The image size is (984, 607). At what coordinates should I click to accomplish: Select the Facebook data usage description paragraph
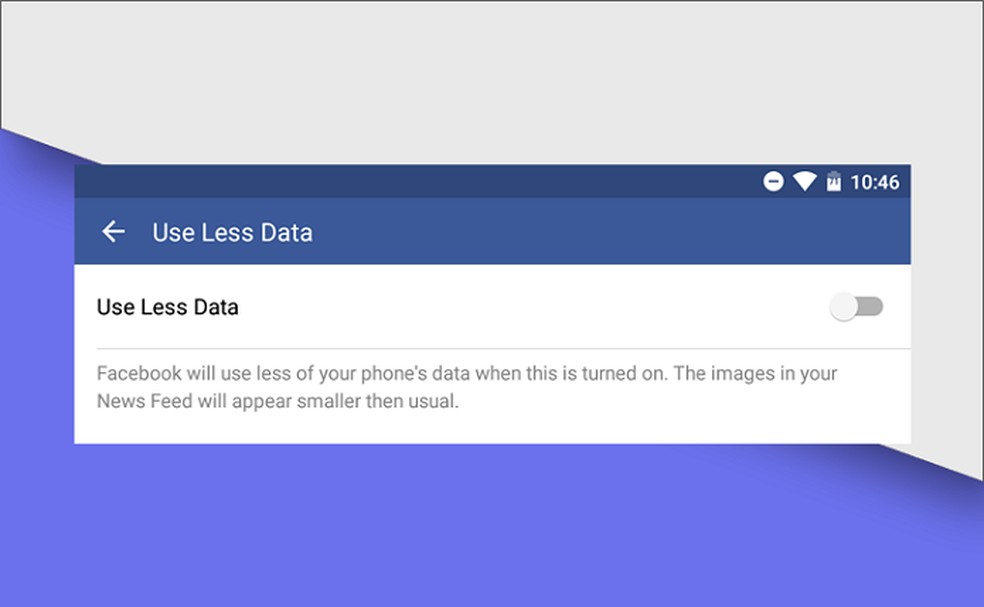coord(466,387)
